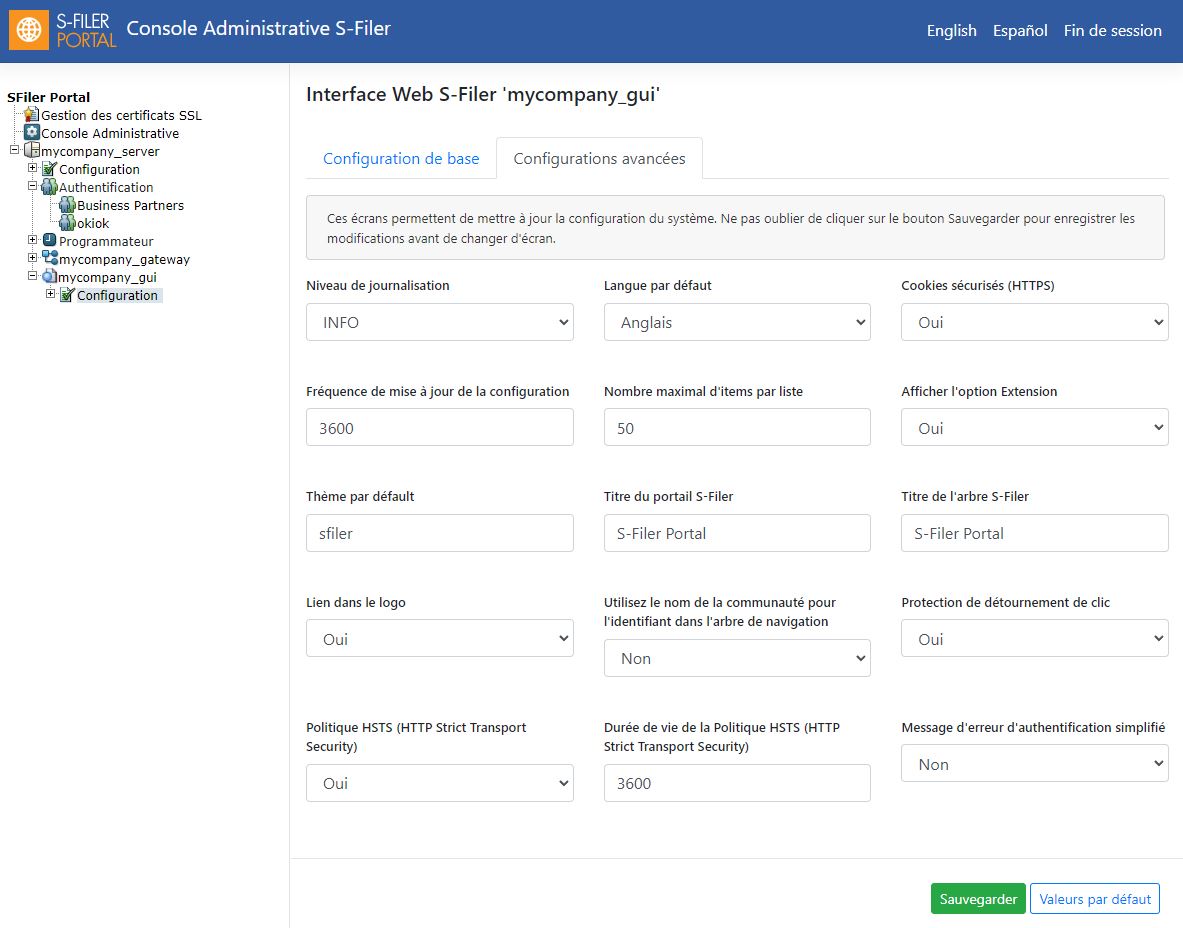Screen dimensions: 1183x928
Task: Switch language to Español
Action: coord(1020,31)
